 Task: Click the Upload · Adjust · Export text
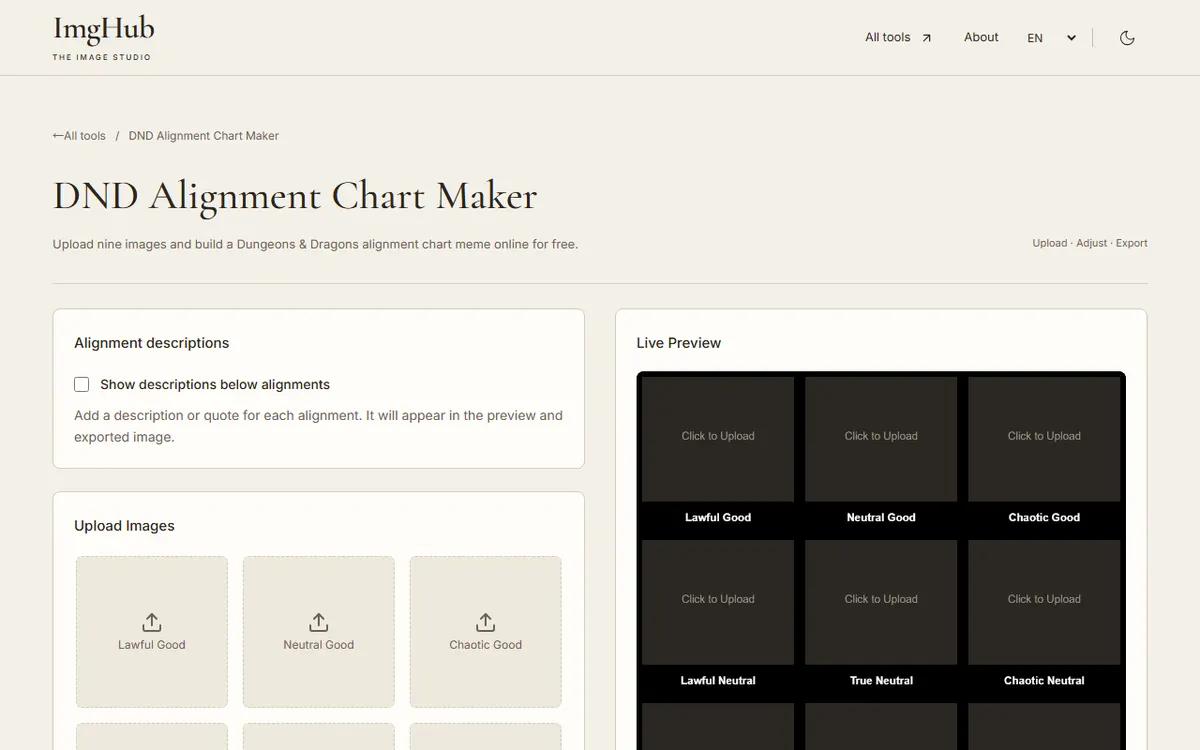click(x=1090, y=243)
